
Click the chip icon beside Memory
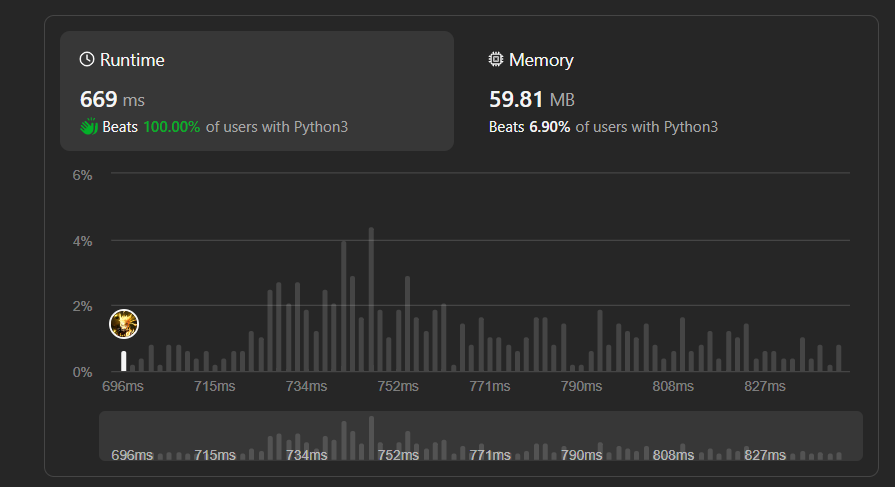click(x=496, y=60)
